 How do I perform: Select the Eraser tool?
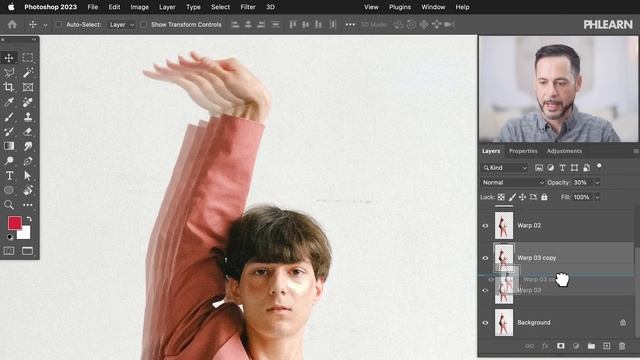28,131
